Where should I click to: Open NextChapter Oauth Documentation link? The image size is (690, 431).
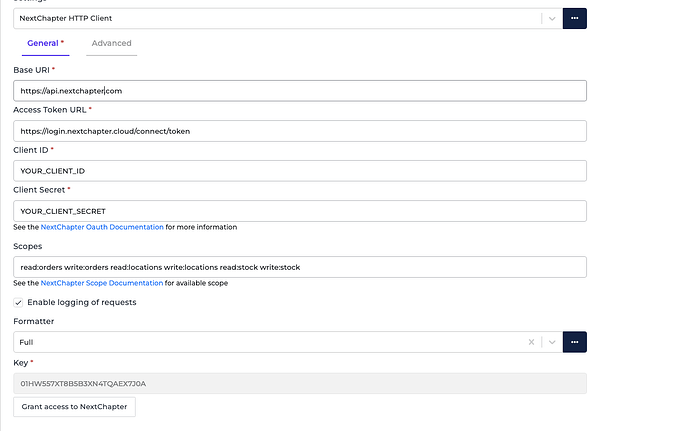click(x=102, y=227)
